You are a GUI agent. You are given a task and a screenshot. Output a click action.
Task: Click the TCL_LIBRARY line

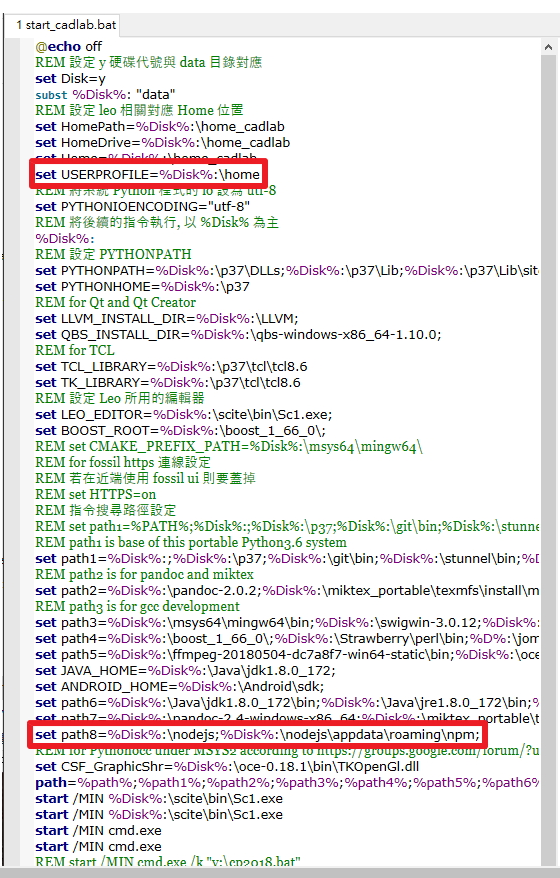click(171, 366)
